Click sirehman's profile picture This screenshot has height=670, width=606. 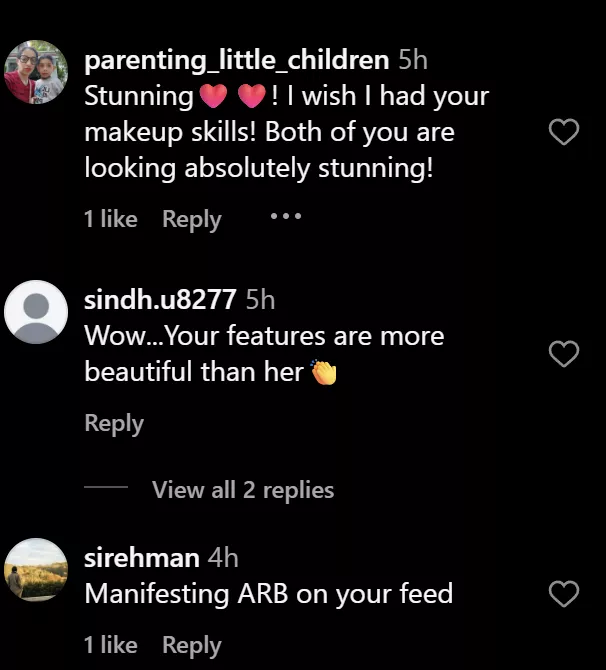click(x=36, y=570)
